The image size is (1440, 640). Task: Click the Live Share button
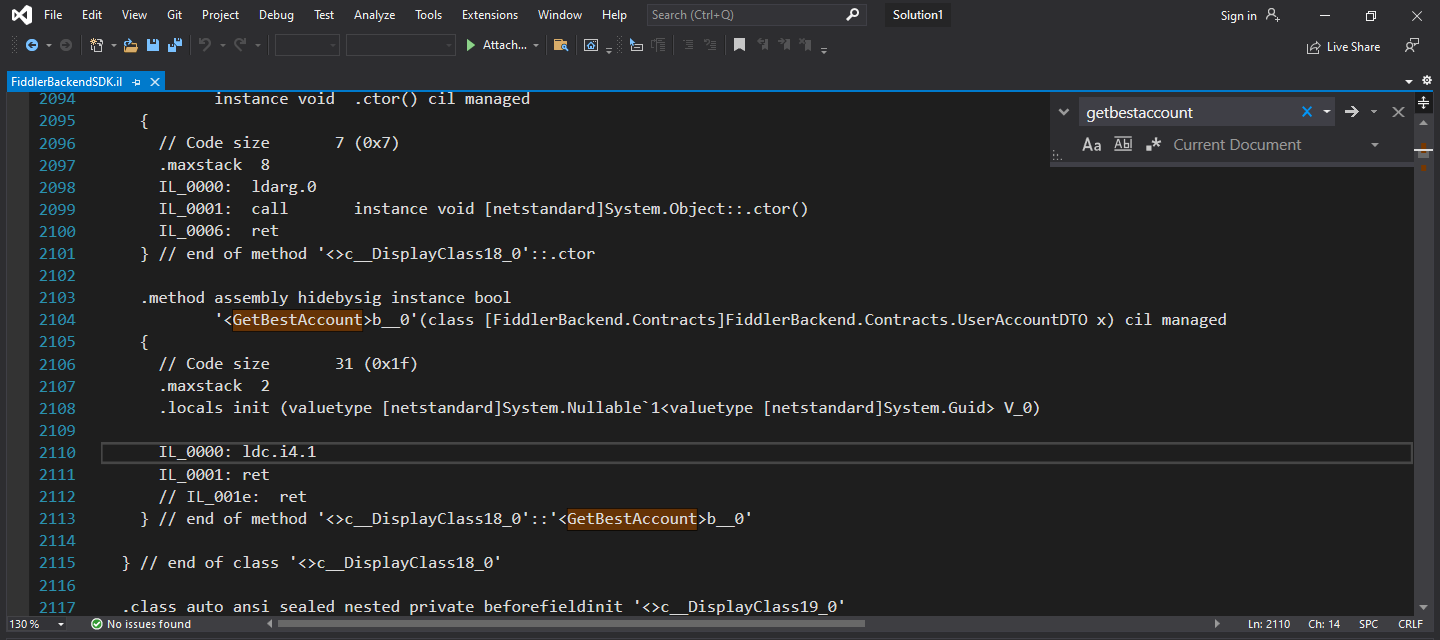[x=1343, y=47]
